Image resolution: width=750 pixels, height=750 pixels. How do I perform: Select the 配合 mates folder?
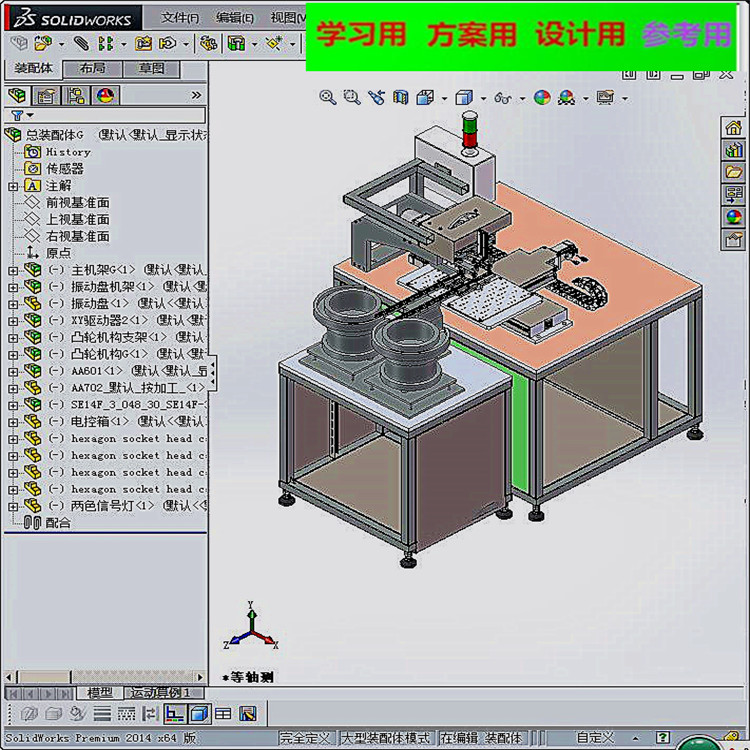tap(58, 523)
